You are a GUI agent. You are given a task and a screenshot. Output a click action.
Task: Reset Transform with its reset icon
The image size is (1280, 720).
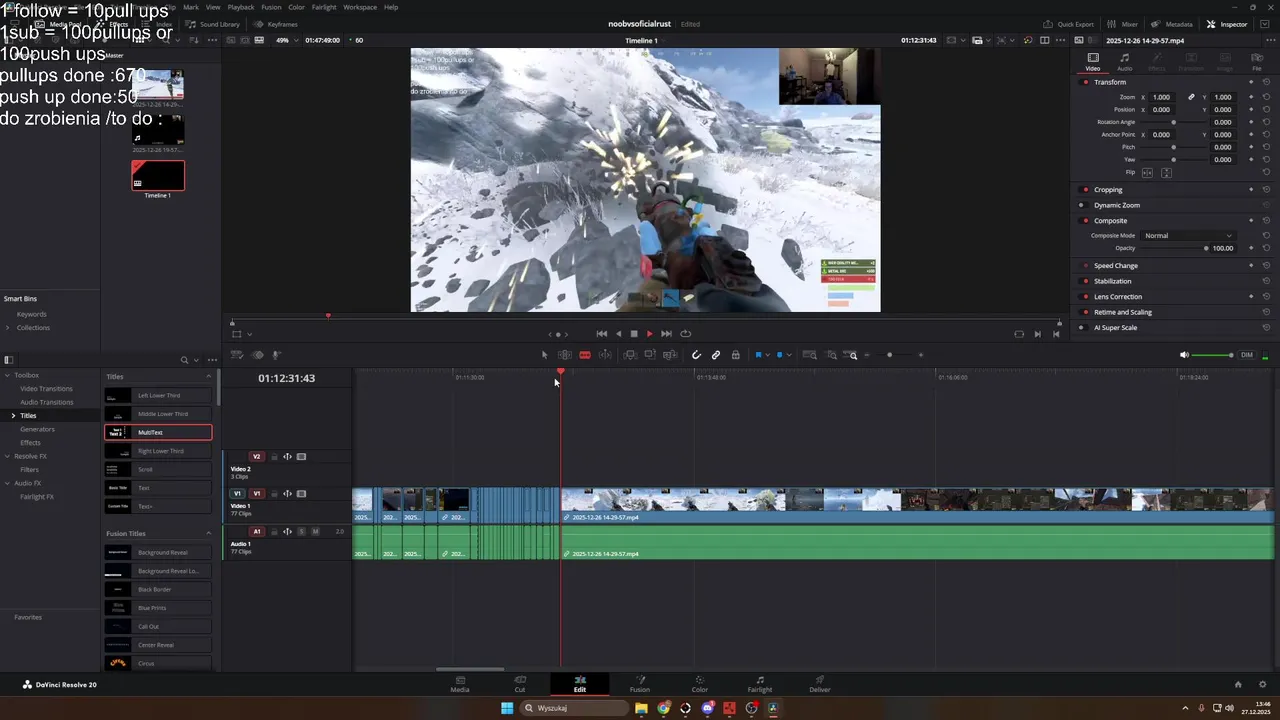[1266, 82]
